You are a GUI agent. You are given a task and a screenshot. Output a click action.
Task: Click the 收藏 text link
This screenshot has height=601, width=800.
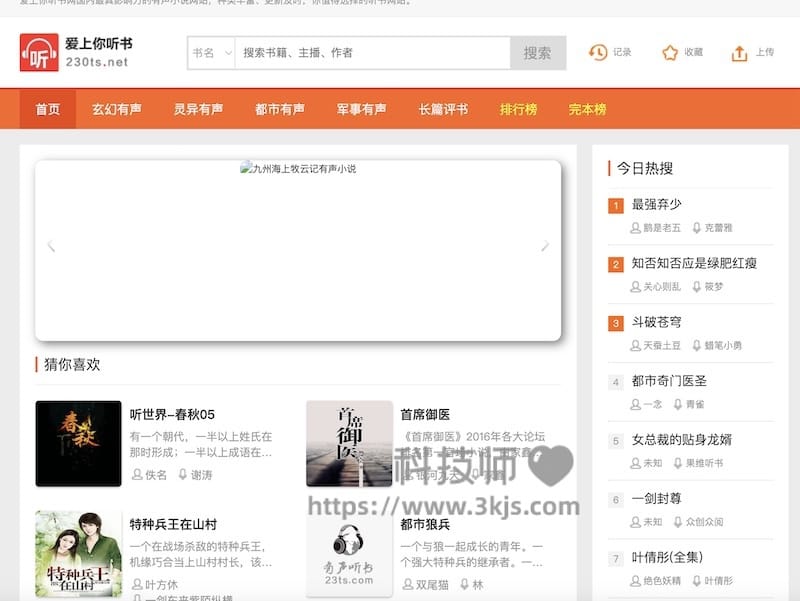point(693,52)
